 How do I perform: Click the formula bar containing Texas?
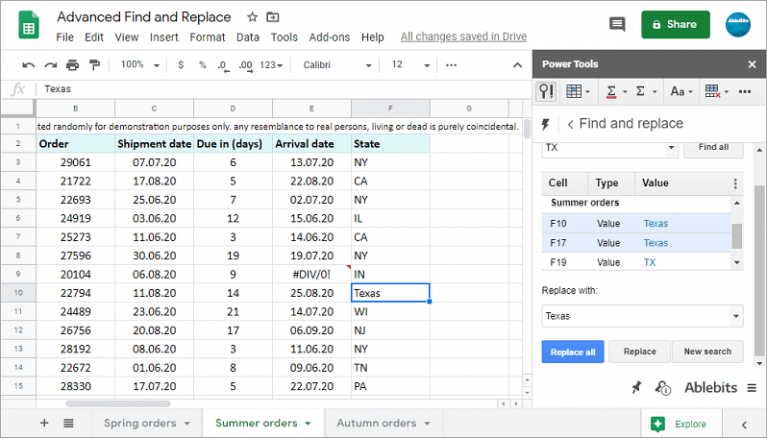[284, 89]
